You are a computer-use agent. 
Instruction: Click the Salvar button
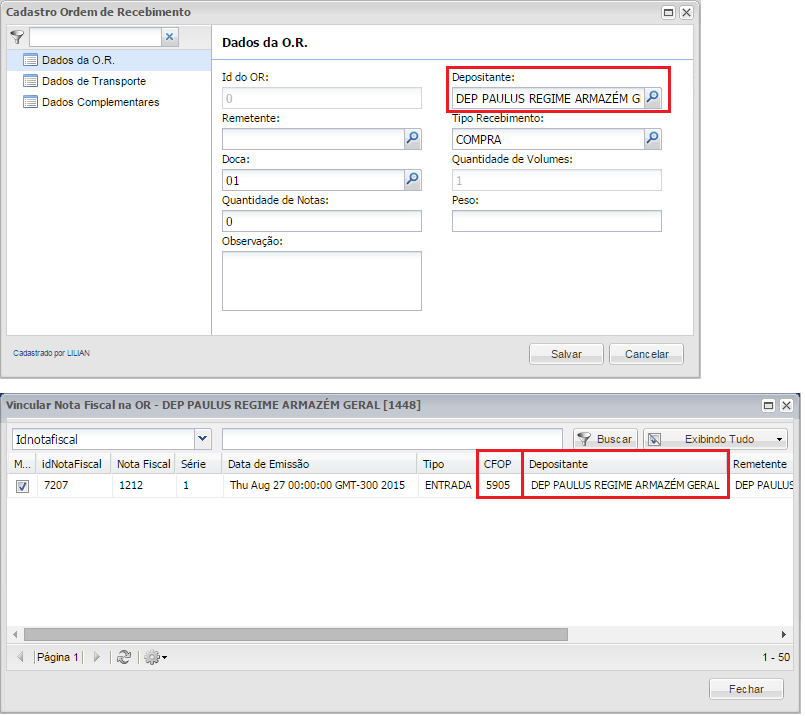point(566,354)
